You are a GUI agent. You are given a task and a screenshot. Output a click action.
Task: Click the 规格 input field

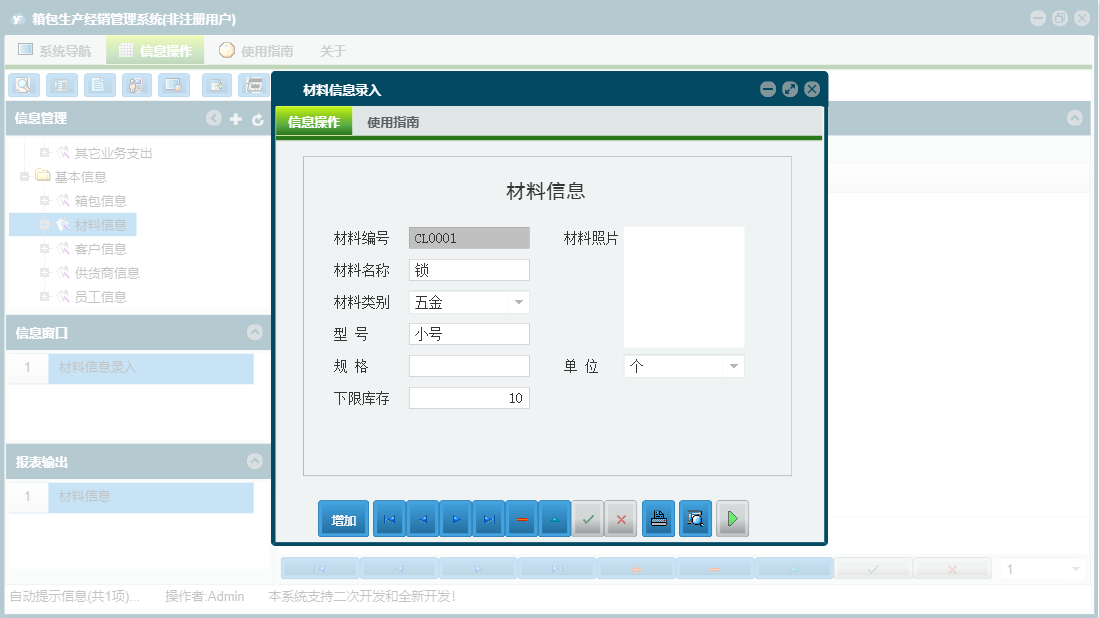tap(468, 365)
